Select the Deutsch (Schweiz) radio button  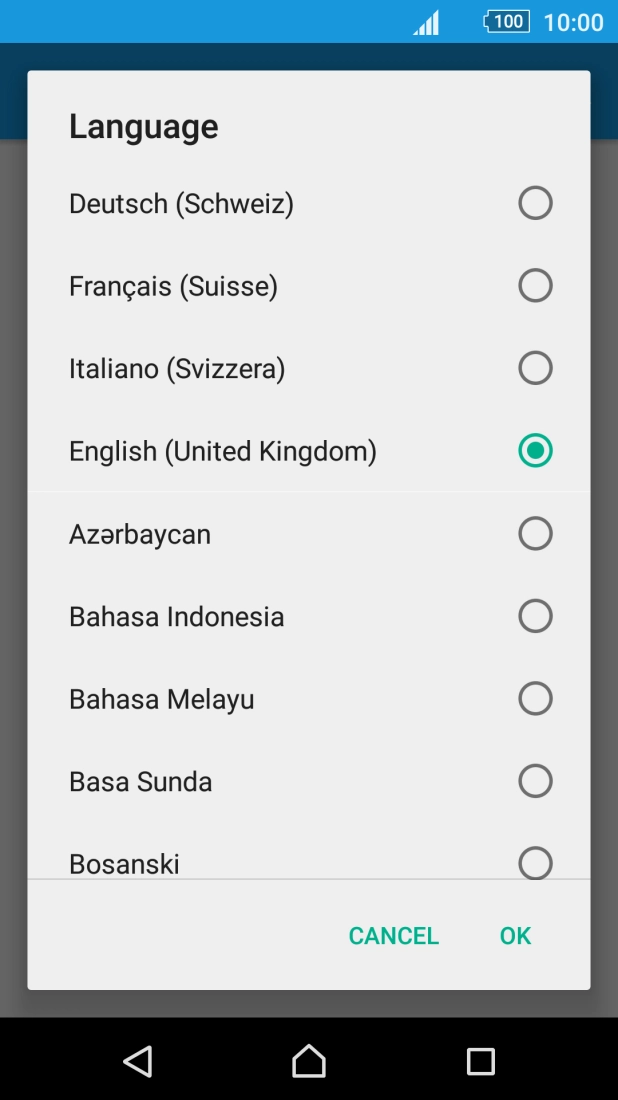tap(535, 204)
